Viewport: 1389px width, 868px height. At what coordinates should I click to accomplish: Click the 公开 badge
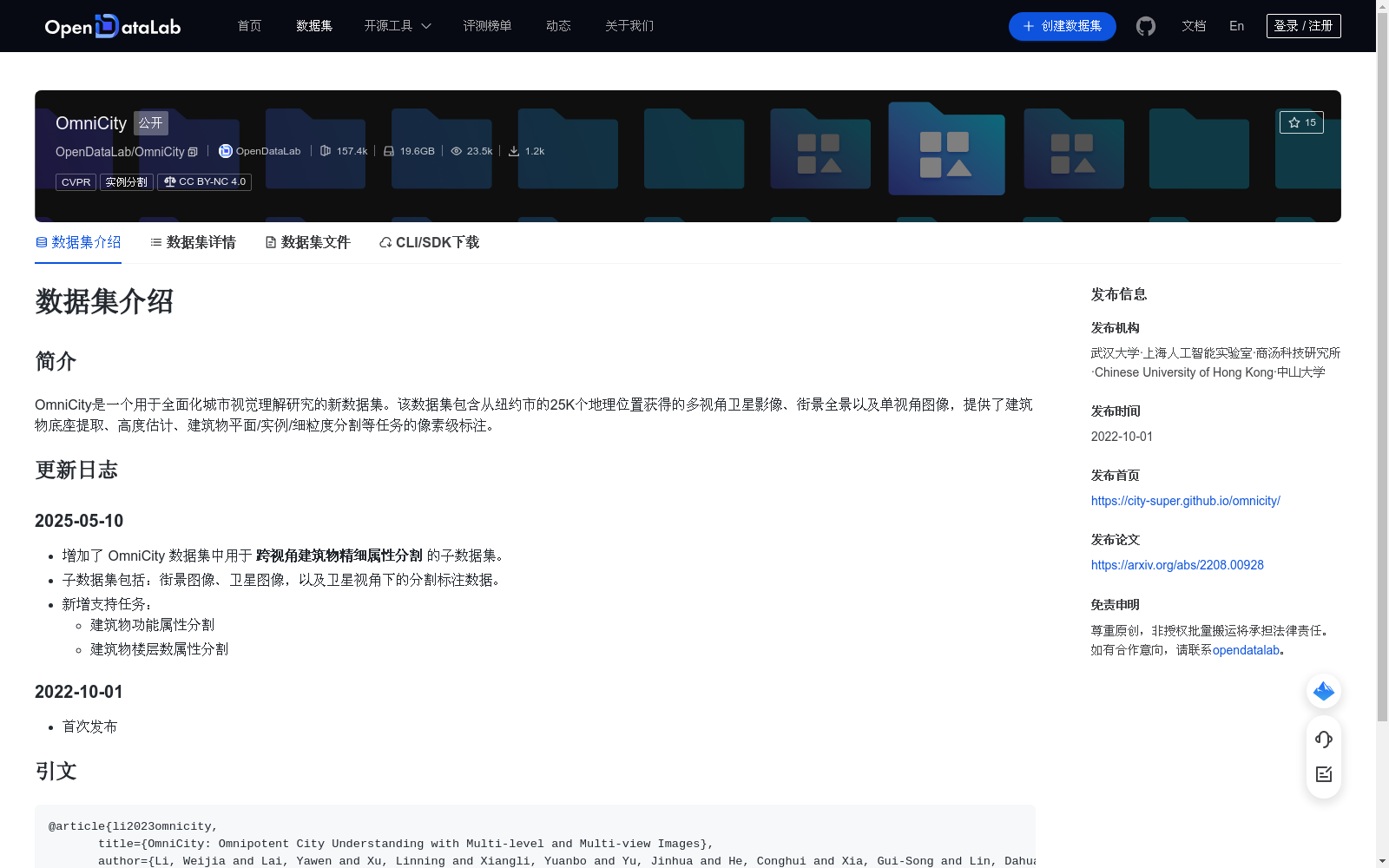pos(151,123)
